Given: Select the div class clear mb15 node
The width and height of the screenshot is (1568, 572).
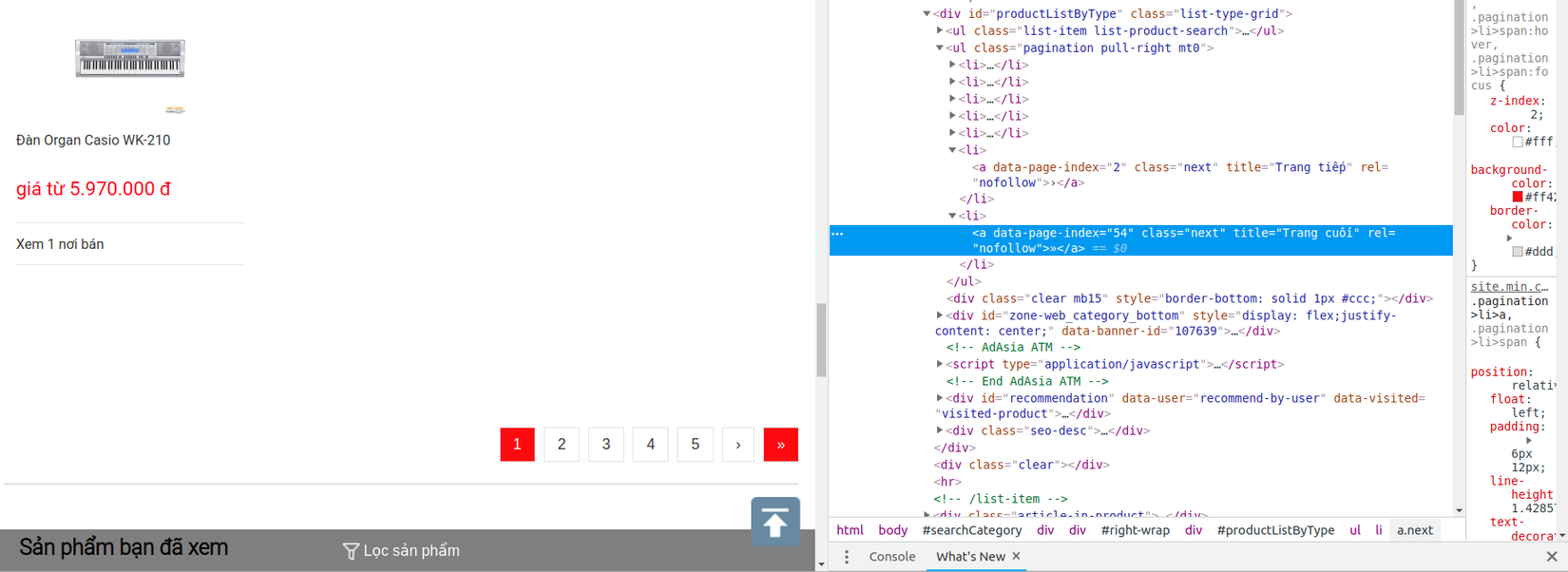Looking at the screenshot, I should (1190, 298).
